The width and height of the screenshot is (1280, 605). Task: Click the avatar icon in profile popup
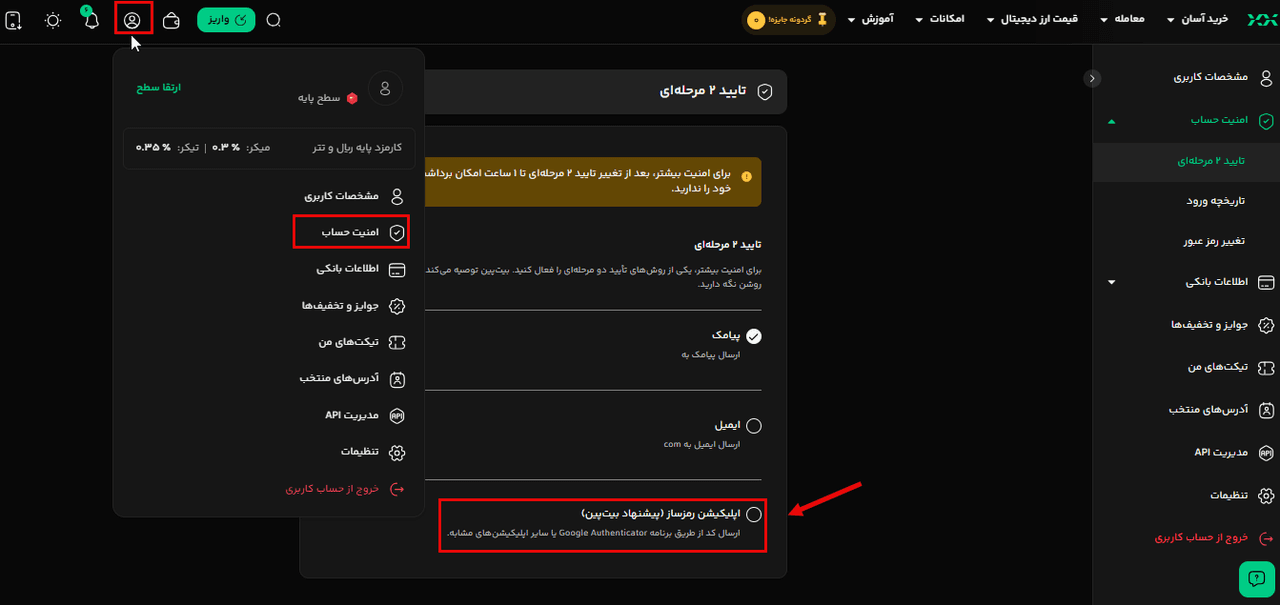pos(385,89)
